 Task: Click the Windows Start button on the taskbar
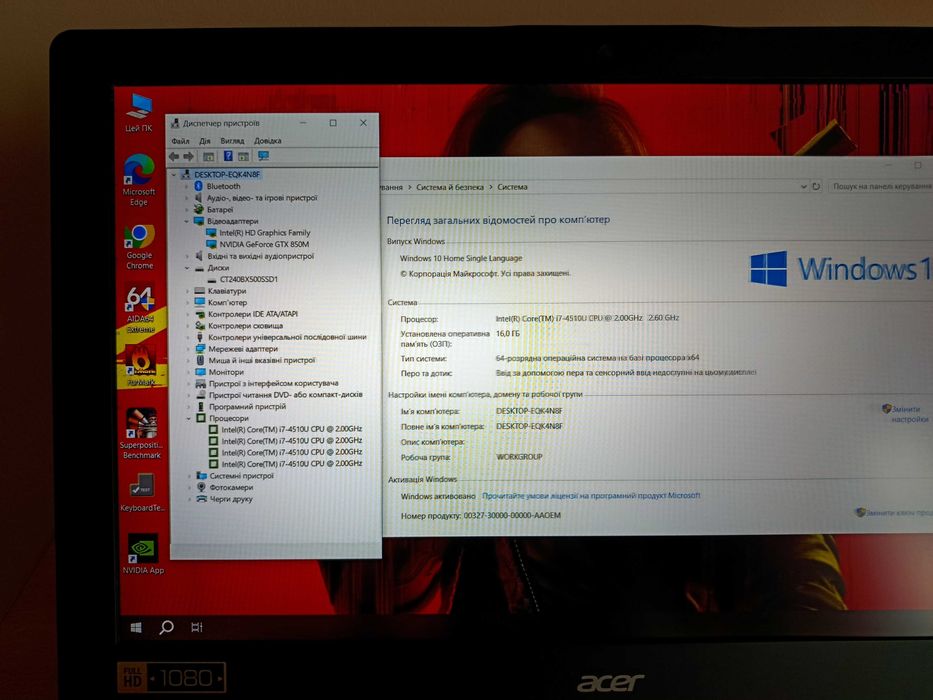[136, 627]
